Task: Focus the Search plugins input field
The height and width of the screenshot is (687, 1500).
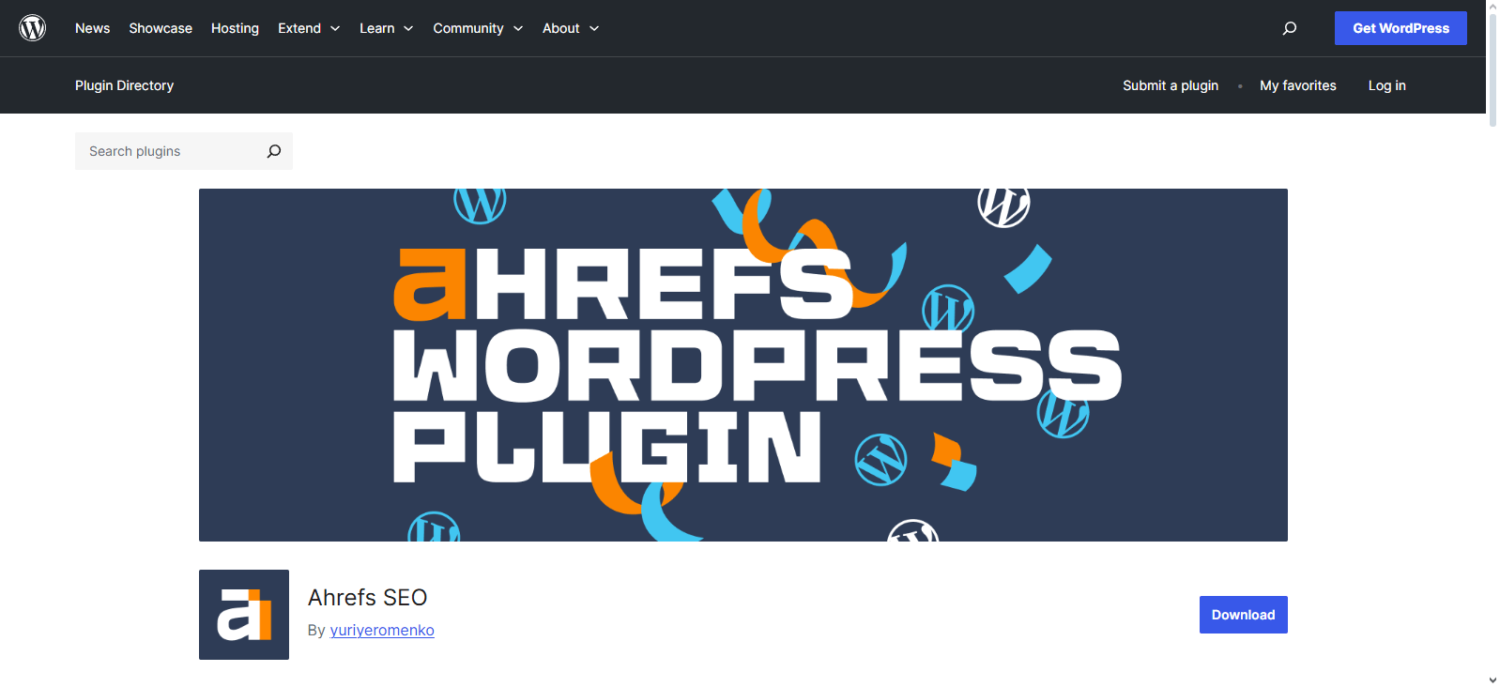Action: pos(165,152)
